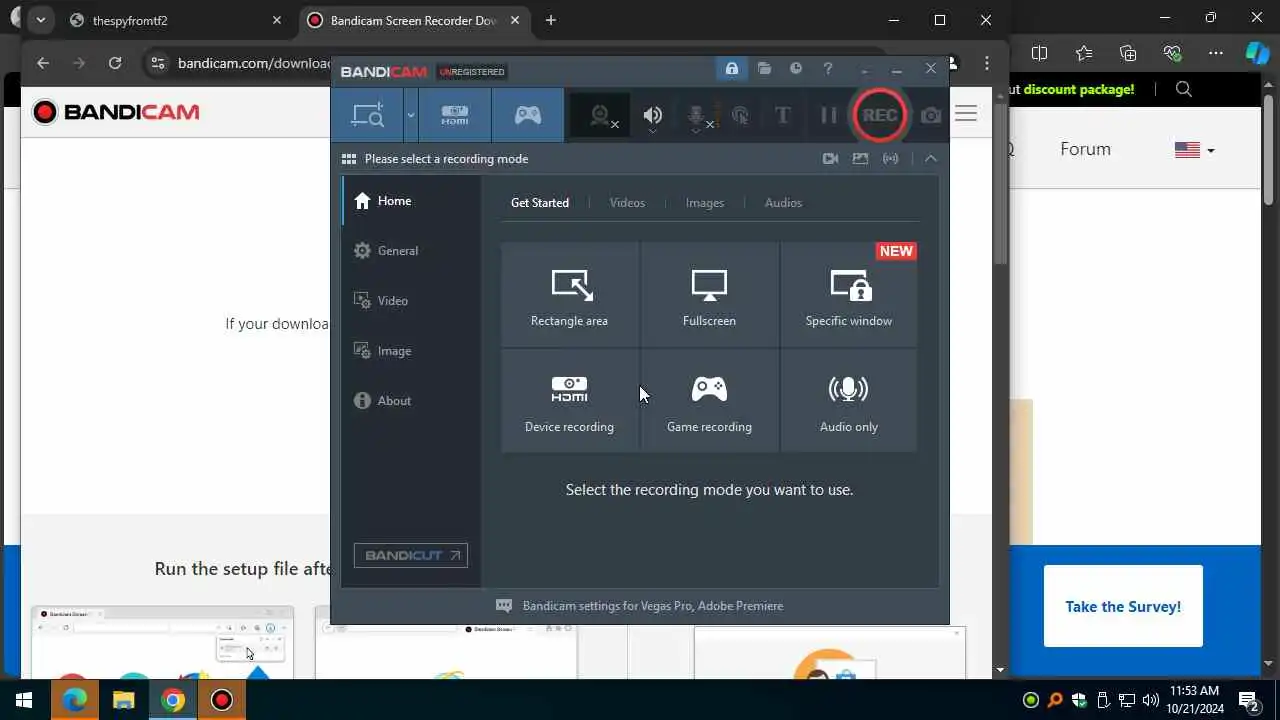The width and height of the screenshot is (1280, 720).
Task: Open Edge collections icon
Action: [1128, 53]
